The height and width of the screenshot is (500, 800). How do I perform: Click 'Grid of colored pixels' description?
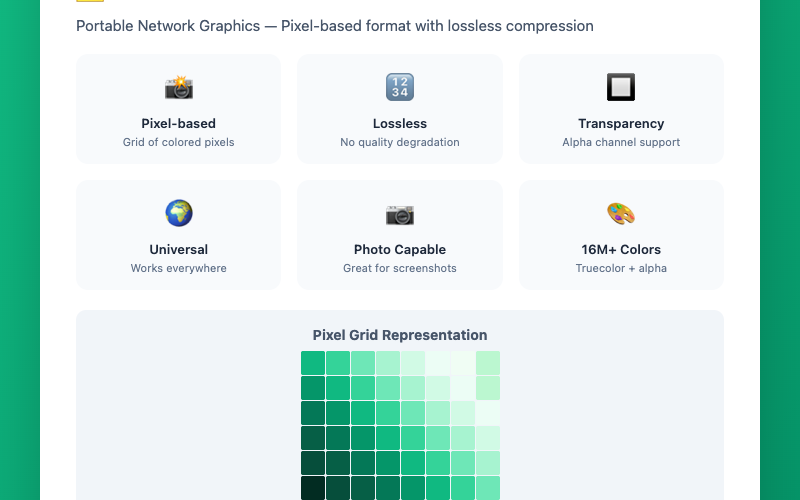(x=179, y=142)
